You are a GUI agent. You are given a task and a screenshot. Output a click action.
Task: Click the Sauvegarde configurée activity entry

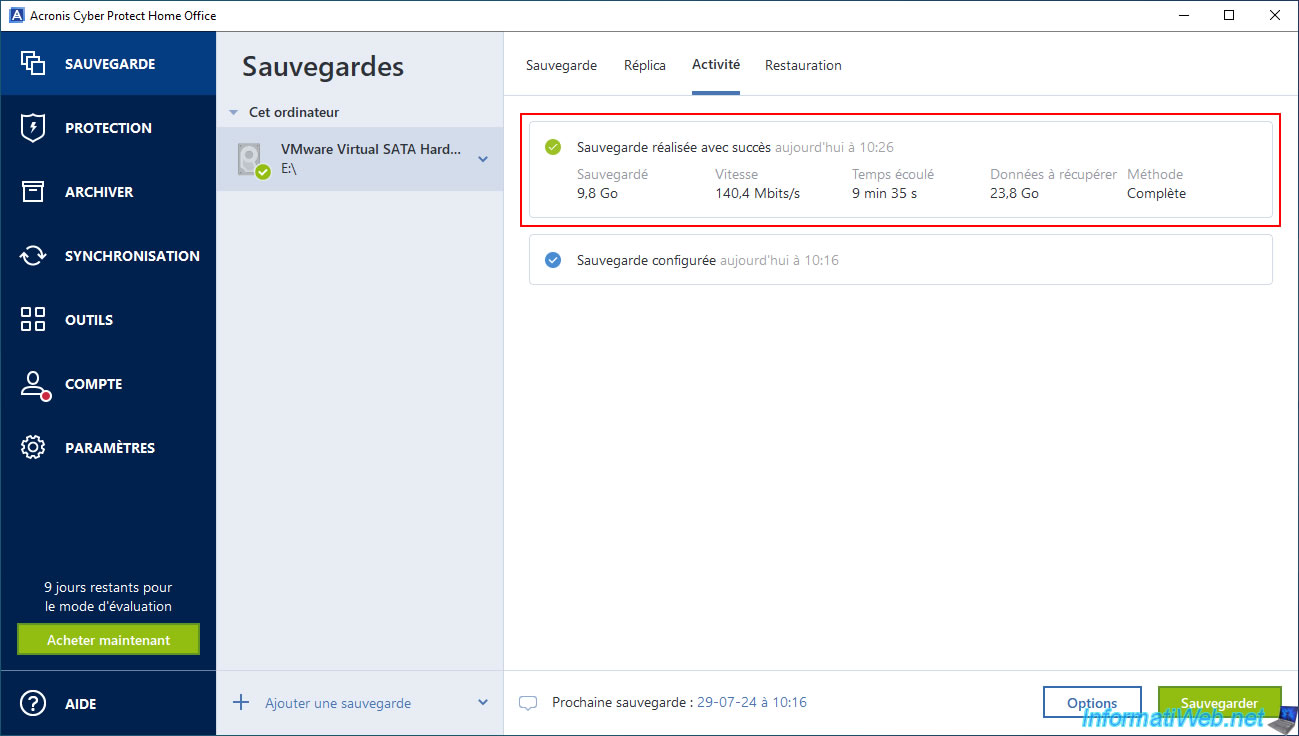click(x=900, y=260)
